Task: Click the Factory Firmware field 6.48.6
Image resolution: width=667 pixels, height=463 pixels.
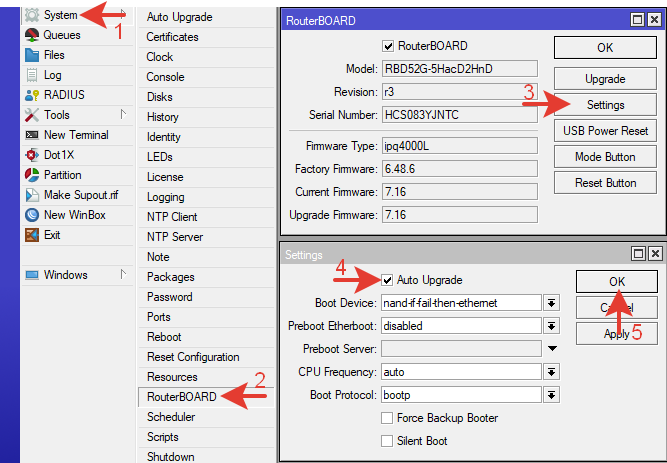Action: pyautogui.click(x=459, y=169)
